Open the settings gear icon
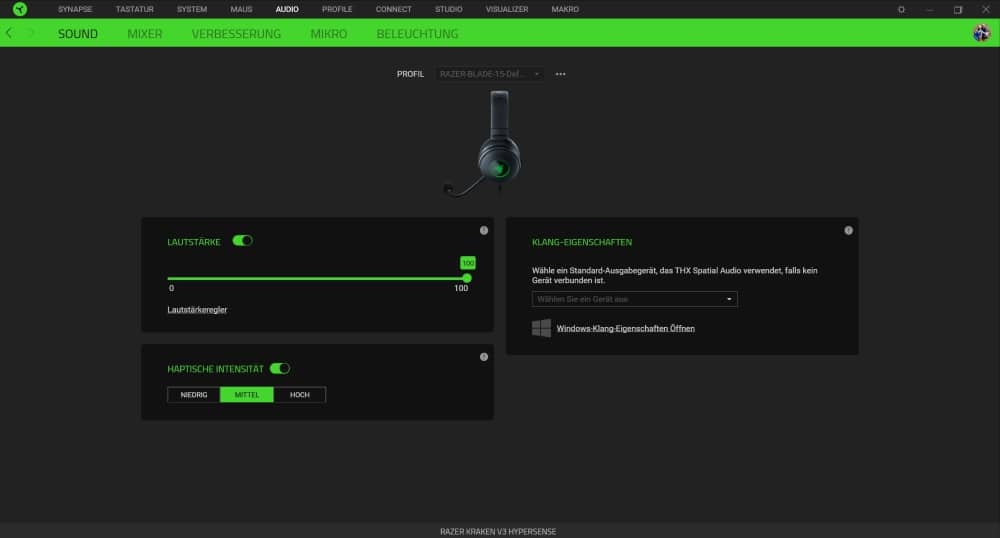This screenshot has height=538, width=1000. pyautogui.click(x=901, y=9)
